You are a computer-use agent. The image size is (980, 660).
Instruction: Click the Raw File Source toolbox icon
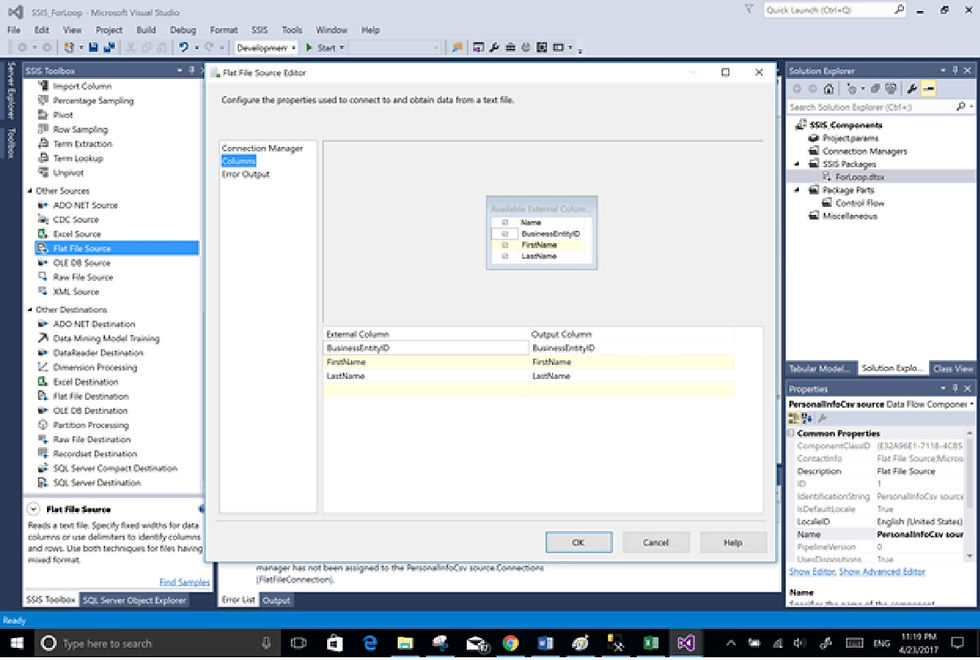[42, 277]
